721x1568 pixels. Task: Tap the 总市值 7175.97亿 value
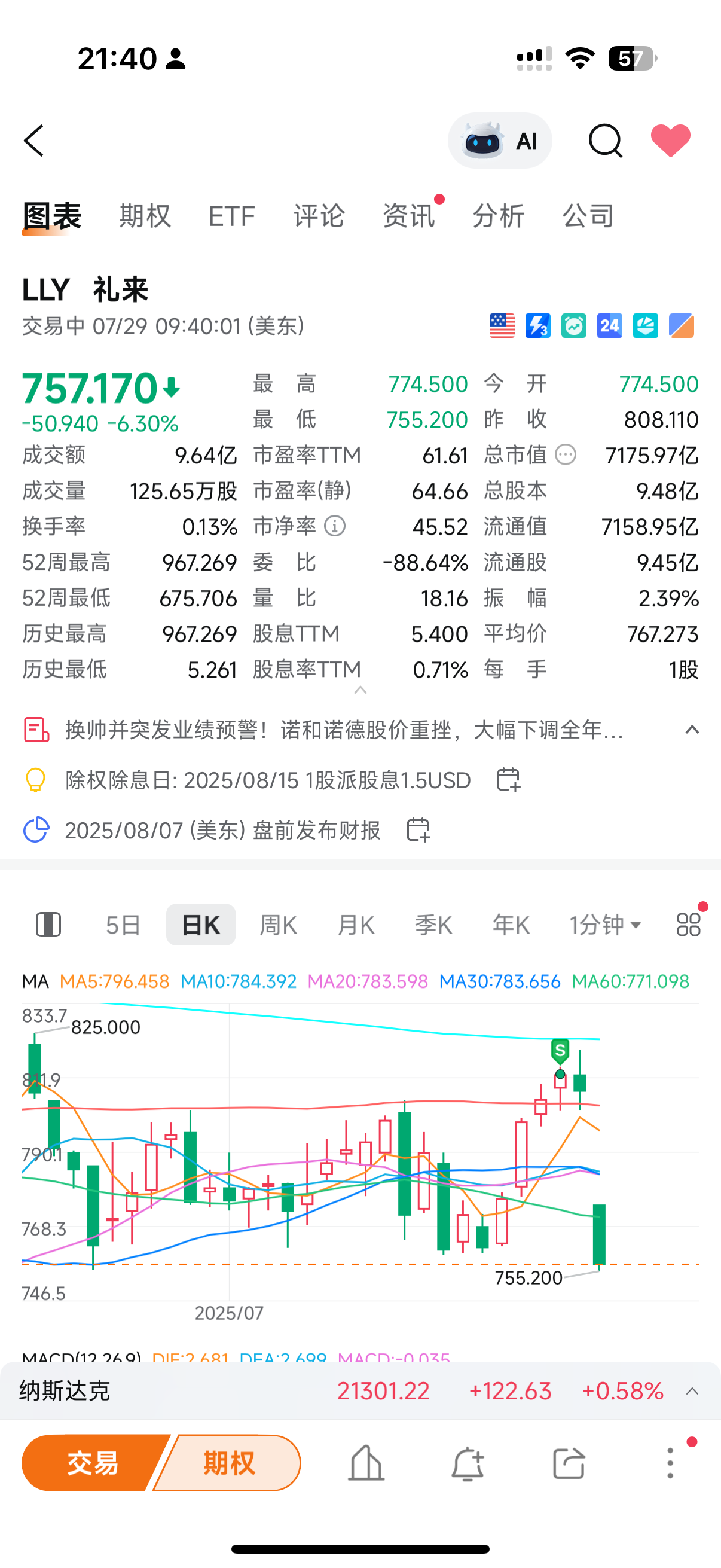[652, 455]
